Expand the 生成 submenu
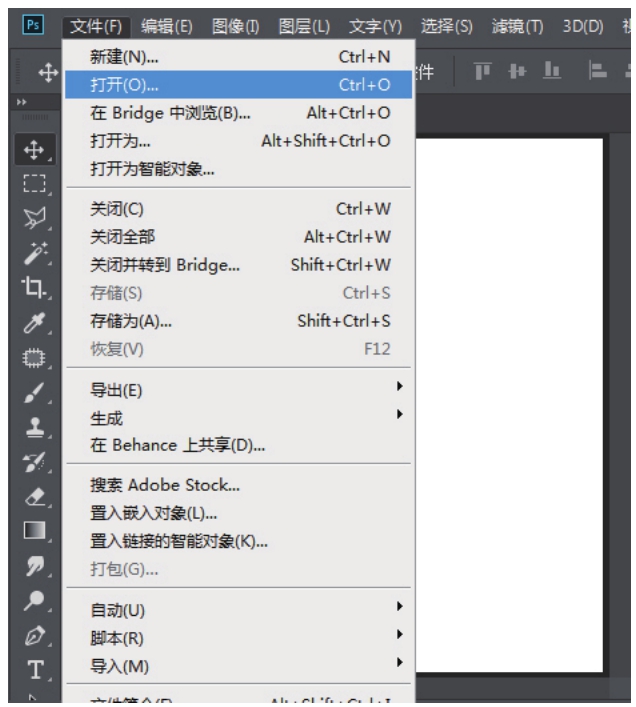Viewport: 636px width, 707px height. (x=238, y=418)
